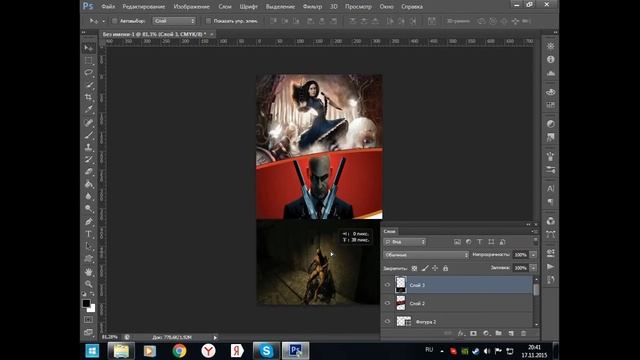Hide the Слой 3 layer
Screen dimensions: 640x360
coord(387,285)
